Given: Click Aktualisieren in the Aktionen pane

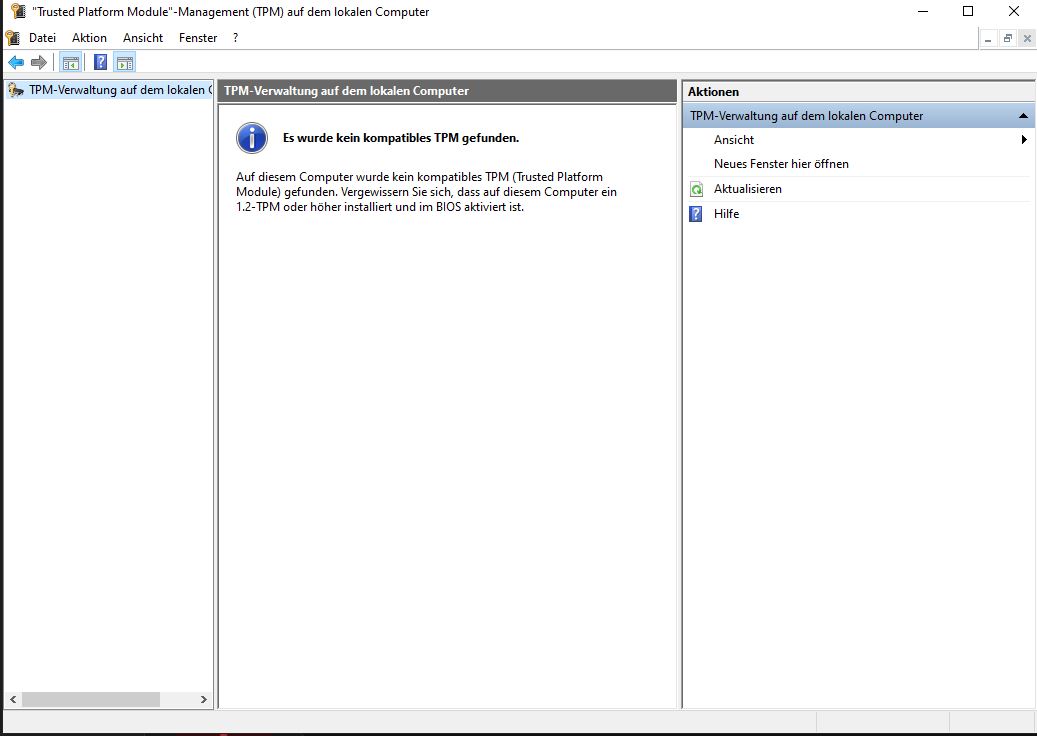Looking at the screenshot, I should pyautogui.click(x=747, y=188).
